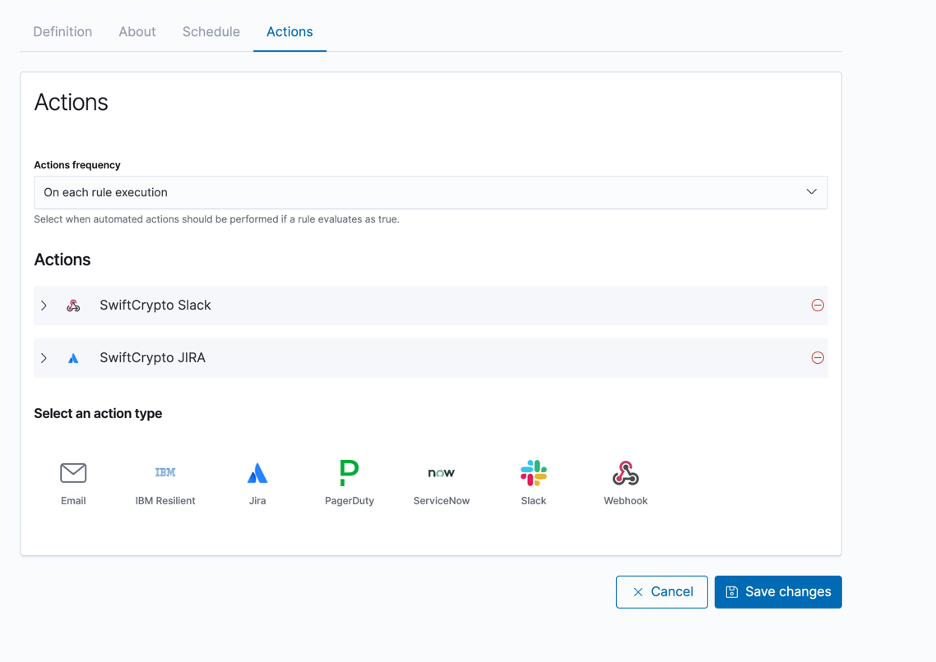Expand the SwiftCrypto JIRA action row

point(44,358)
